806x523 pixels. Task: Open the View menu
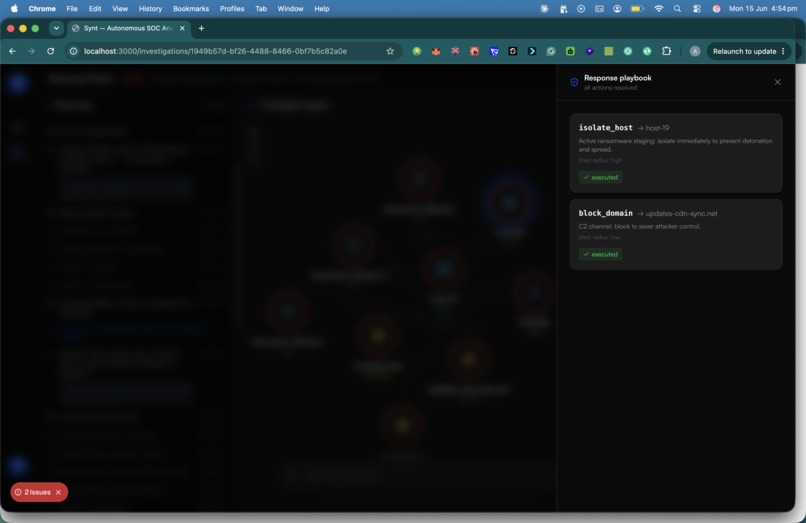click(120, 9)
